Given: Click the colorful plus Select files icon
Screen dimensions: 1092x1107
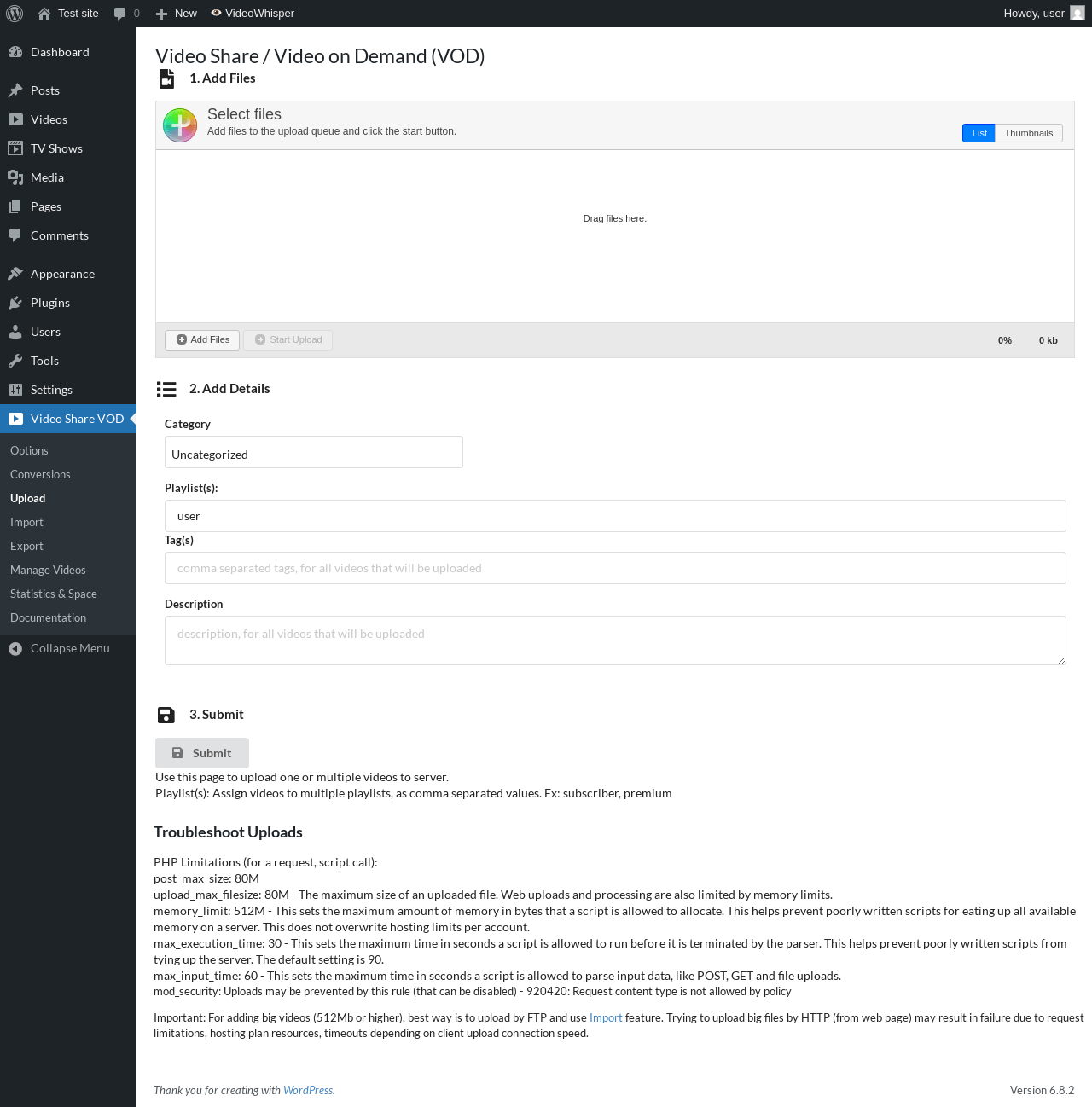Looking at the screenshot, I should click(x=180, y=125).
